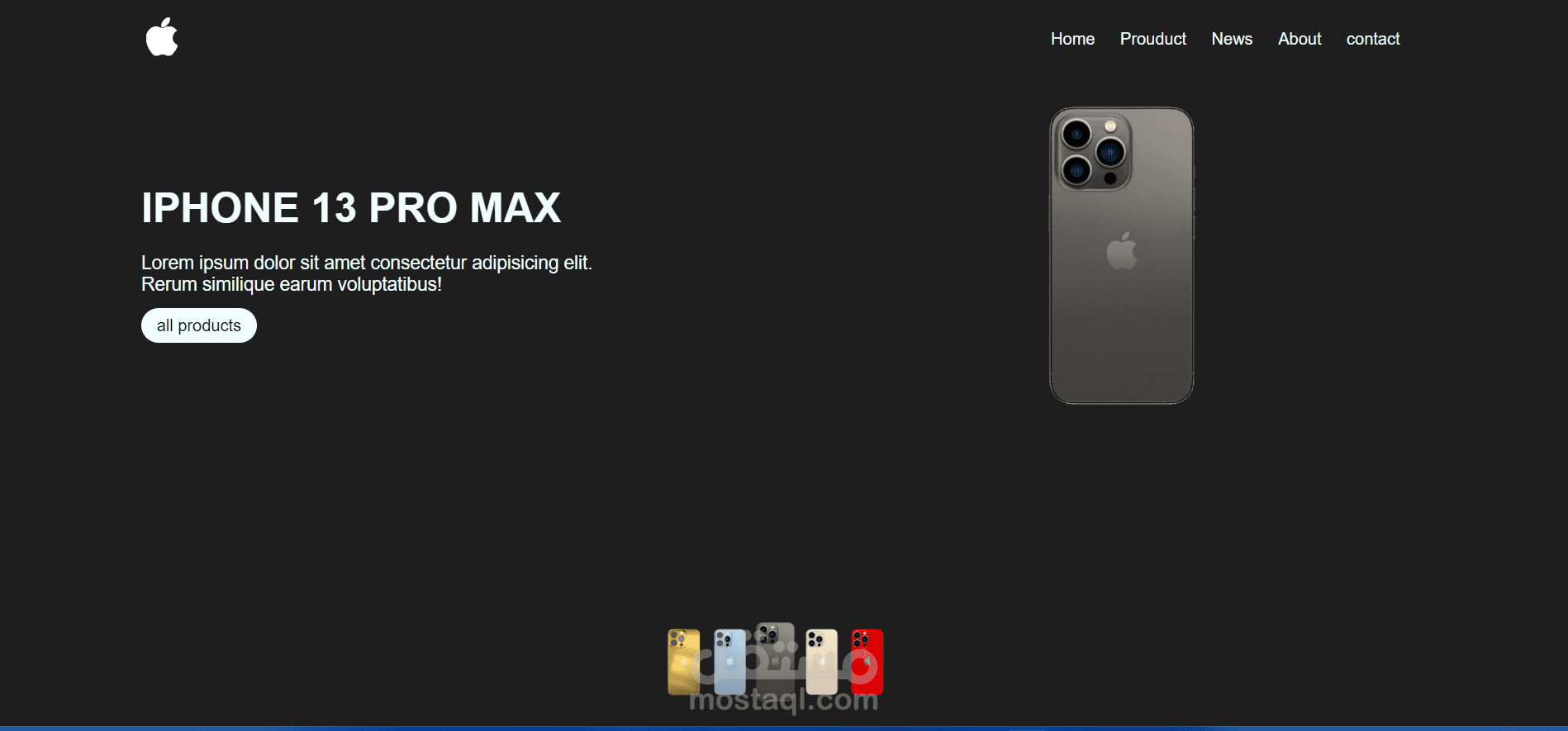Click the IPHONE 13 PRO MAX heading

351,207
